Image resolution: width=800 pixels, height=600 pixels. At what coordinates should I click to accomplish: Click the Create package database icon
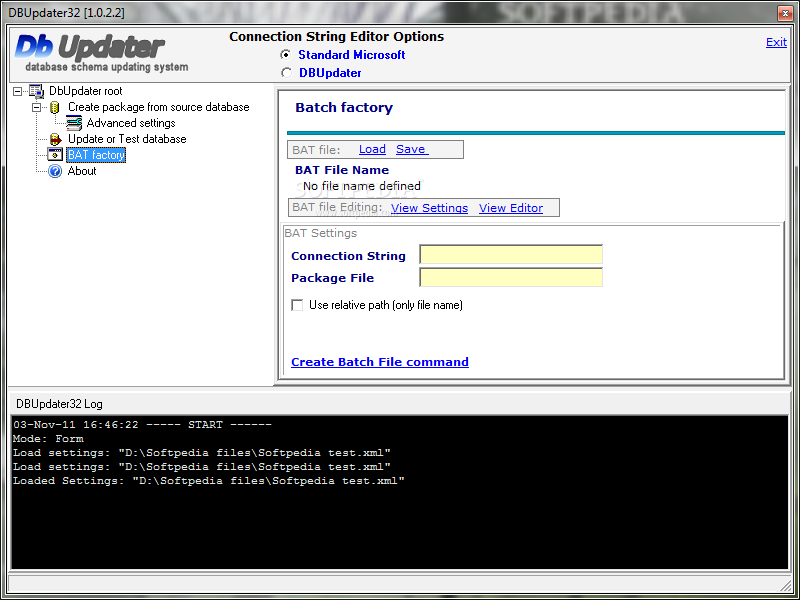(x=55, y=108)
